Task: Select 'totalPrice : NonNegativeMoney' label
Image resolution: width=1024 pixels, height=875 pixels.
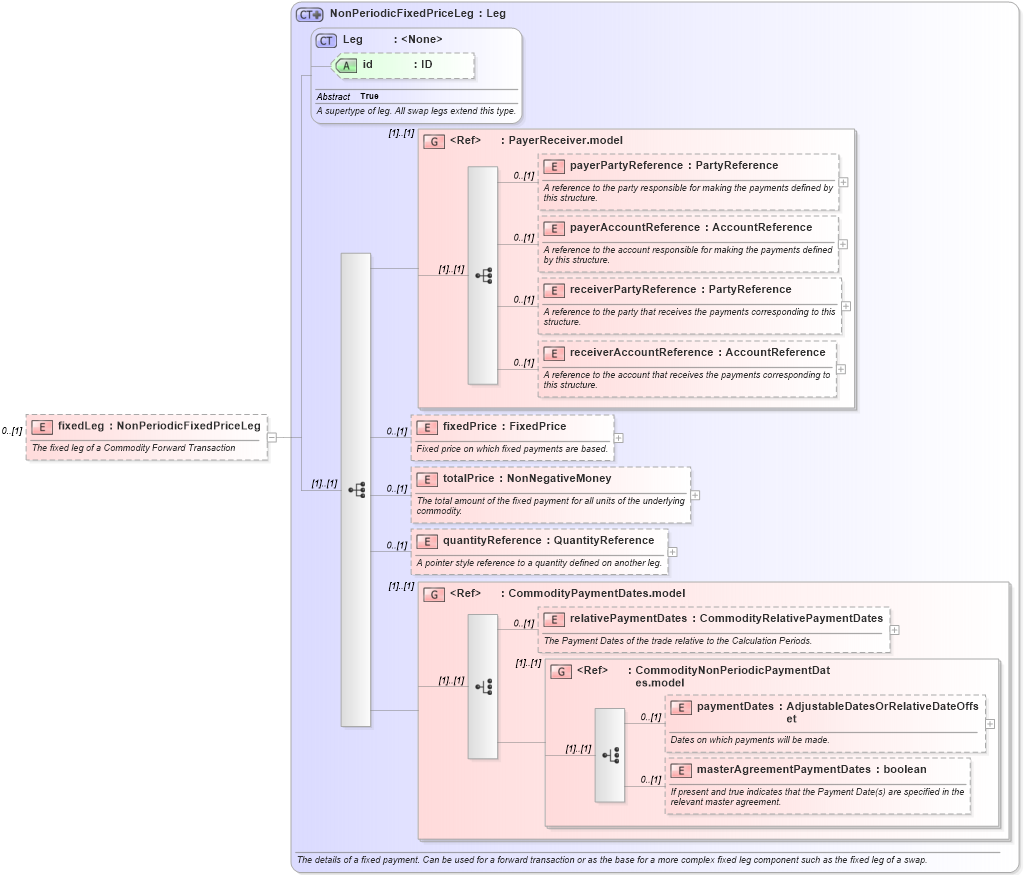Action: tap(527, 478)
